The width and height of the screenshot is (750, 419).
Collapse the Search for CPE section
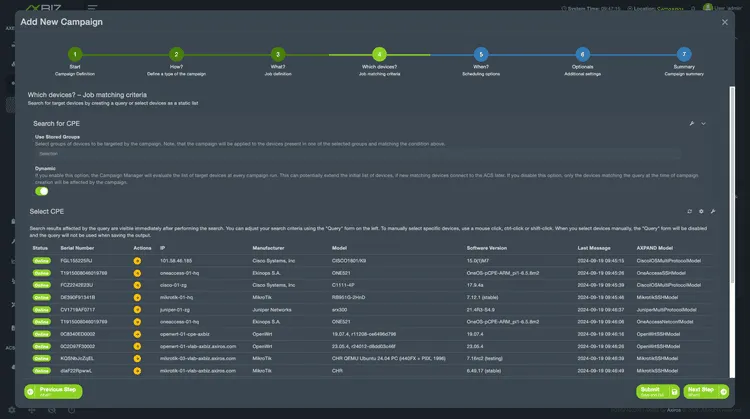point(704,123)
